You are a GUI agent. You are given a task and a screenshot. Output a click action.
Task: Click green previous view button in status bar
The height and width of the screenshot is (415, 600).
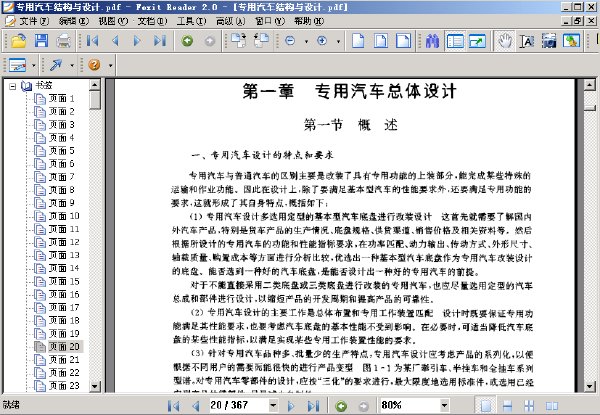click(341, 405)
